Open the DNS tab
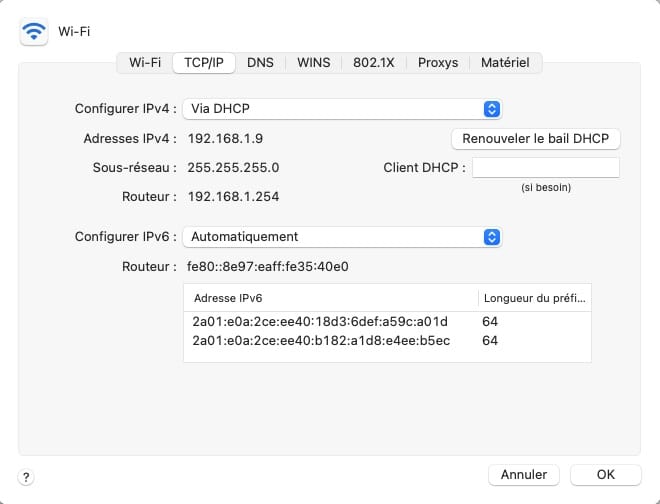The height and width of the screenshot is (504, 660). (x=260, y=62)
